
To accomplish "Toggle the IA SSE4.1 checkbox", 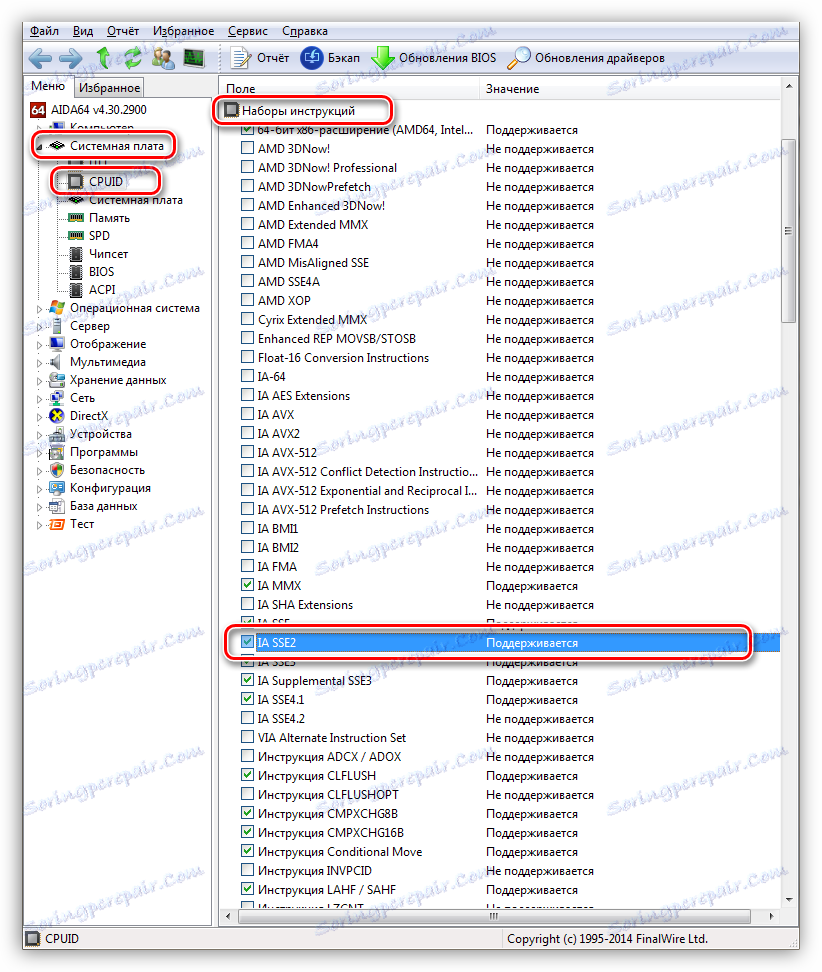I will coord(247,699).
